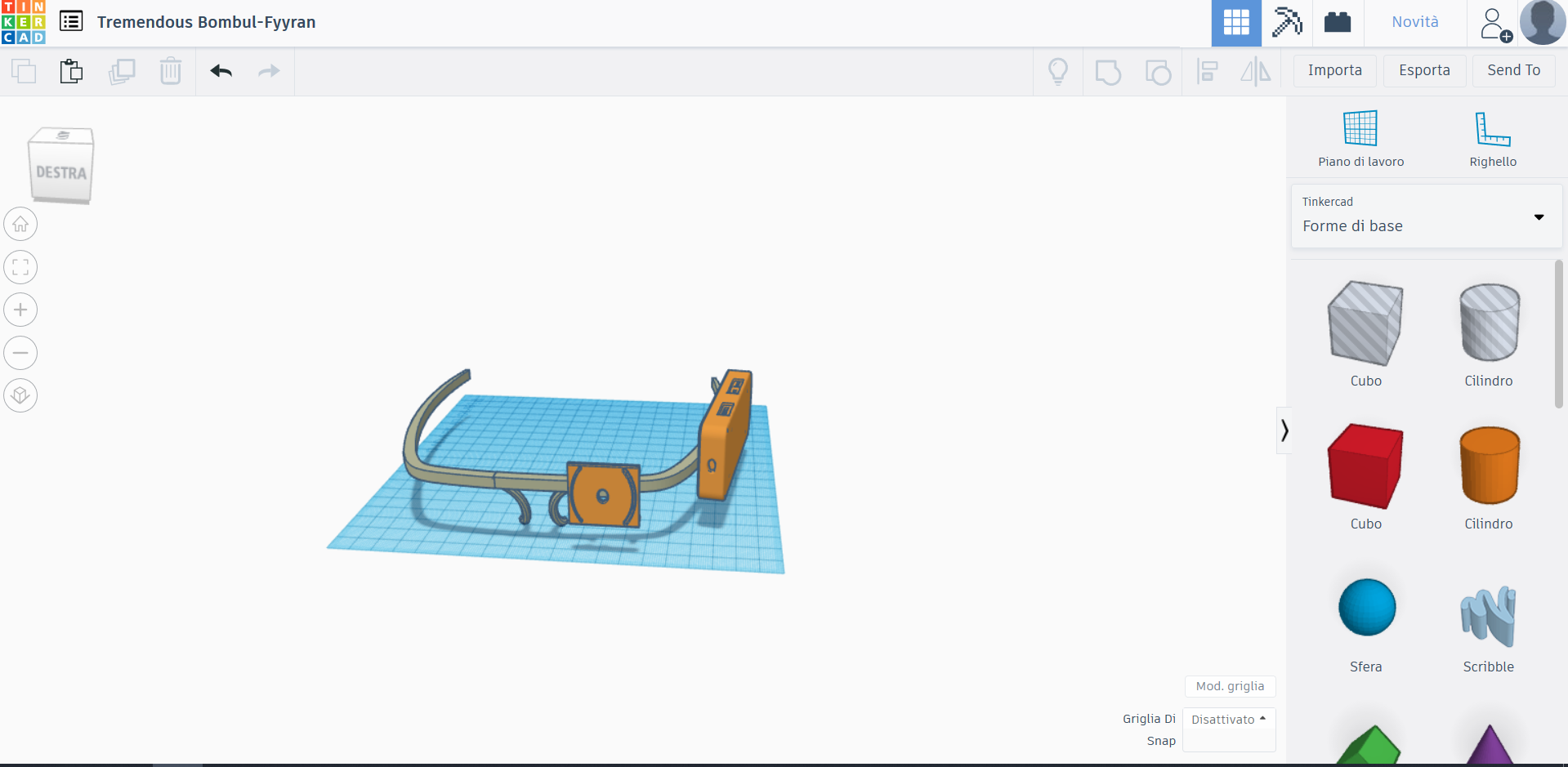
Task: Click the Tinkercad logo
Action: point(23,22)
